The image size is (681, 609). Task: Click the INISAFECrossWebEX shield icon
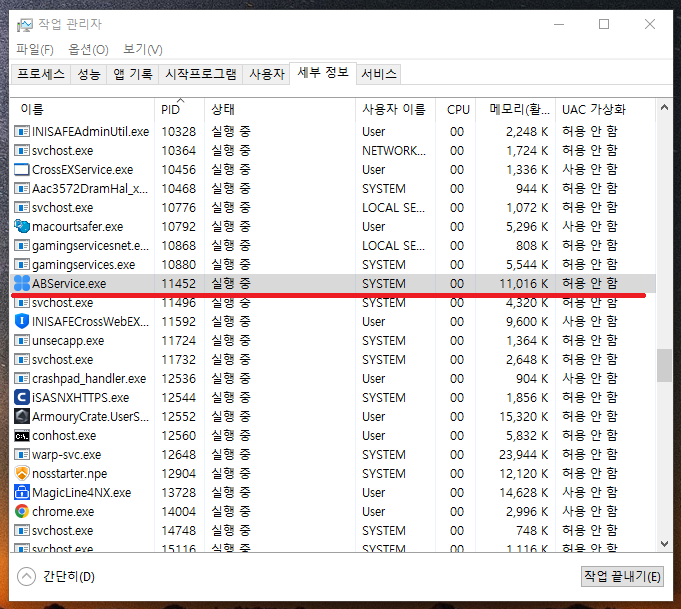pos(22,321)
